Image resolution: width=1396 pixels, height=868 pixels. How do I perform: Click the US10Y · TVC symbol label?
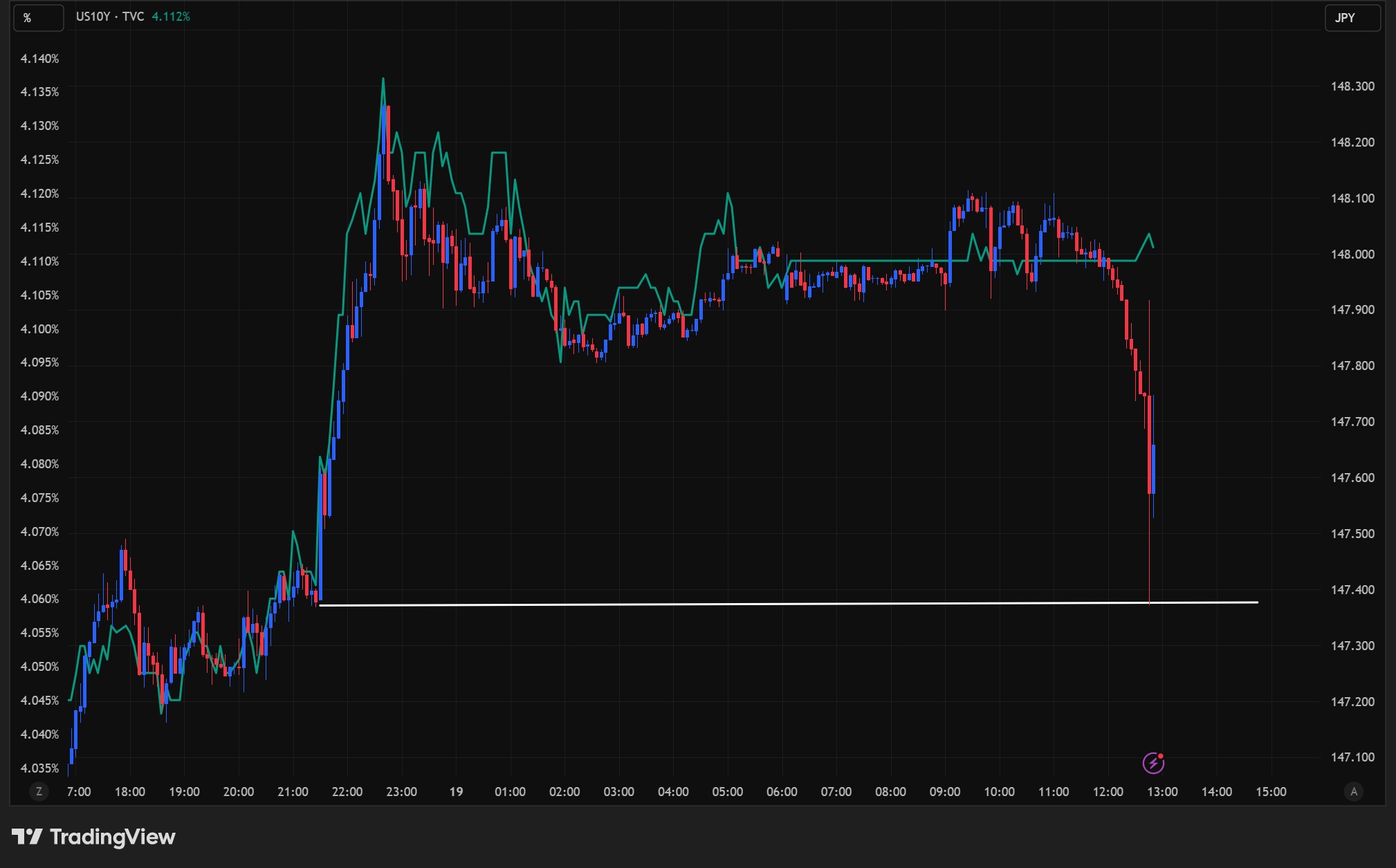[110, 17]
